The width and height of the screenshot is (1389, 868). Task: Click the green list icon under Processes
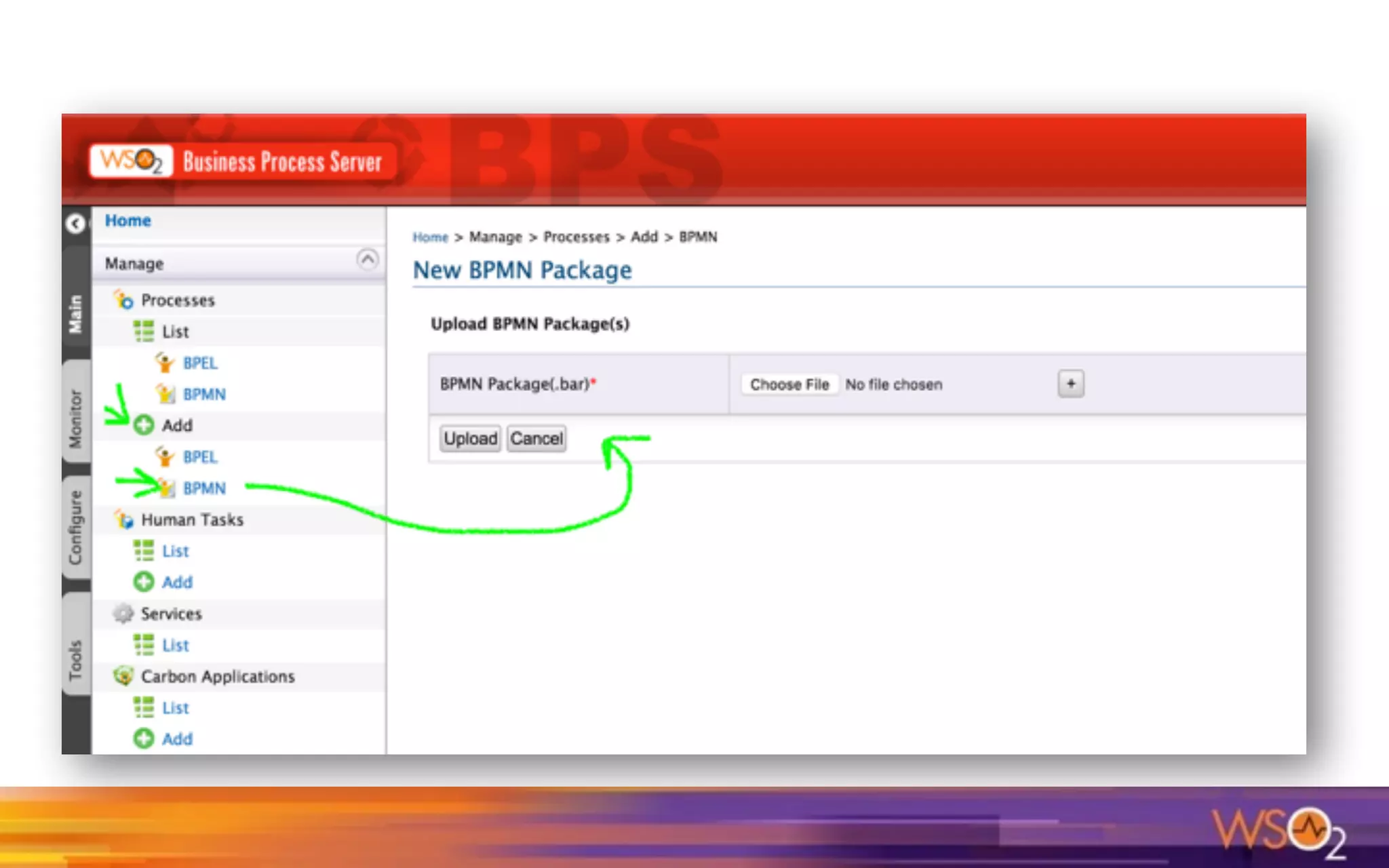(144, 332)
